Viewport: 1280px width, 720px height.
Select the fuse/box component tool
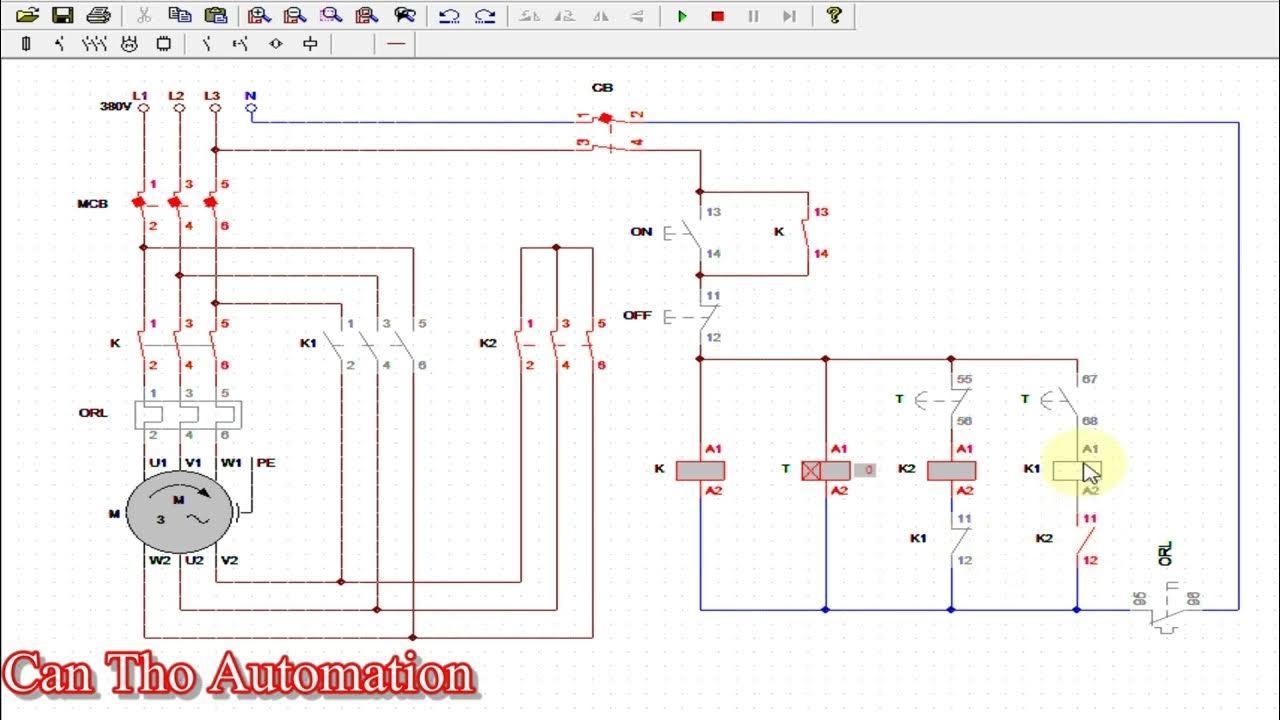tap(310, 44)
